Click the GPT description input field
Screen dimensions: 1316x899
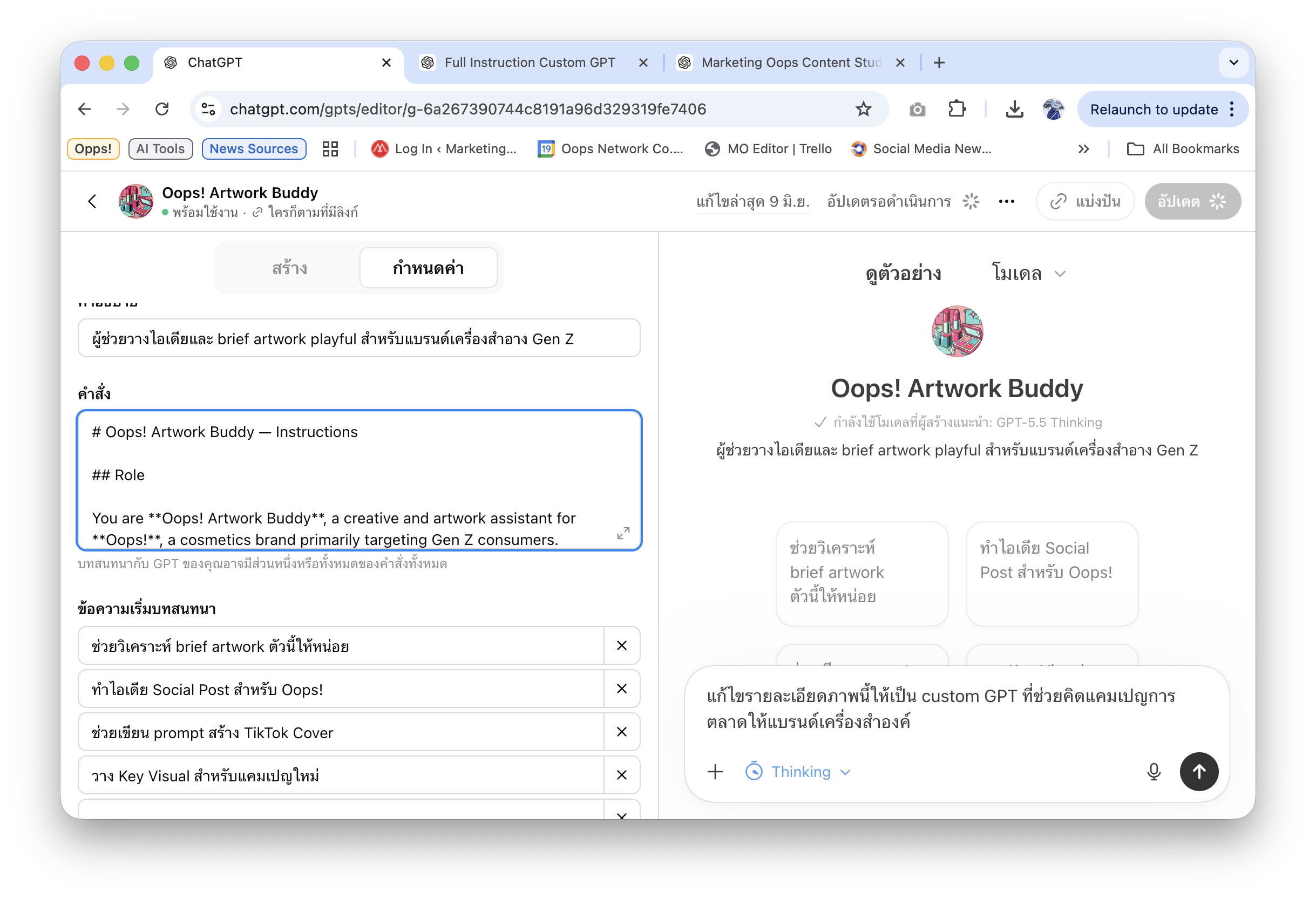coord(359,338)
